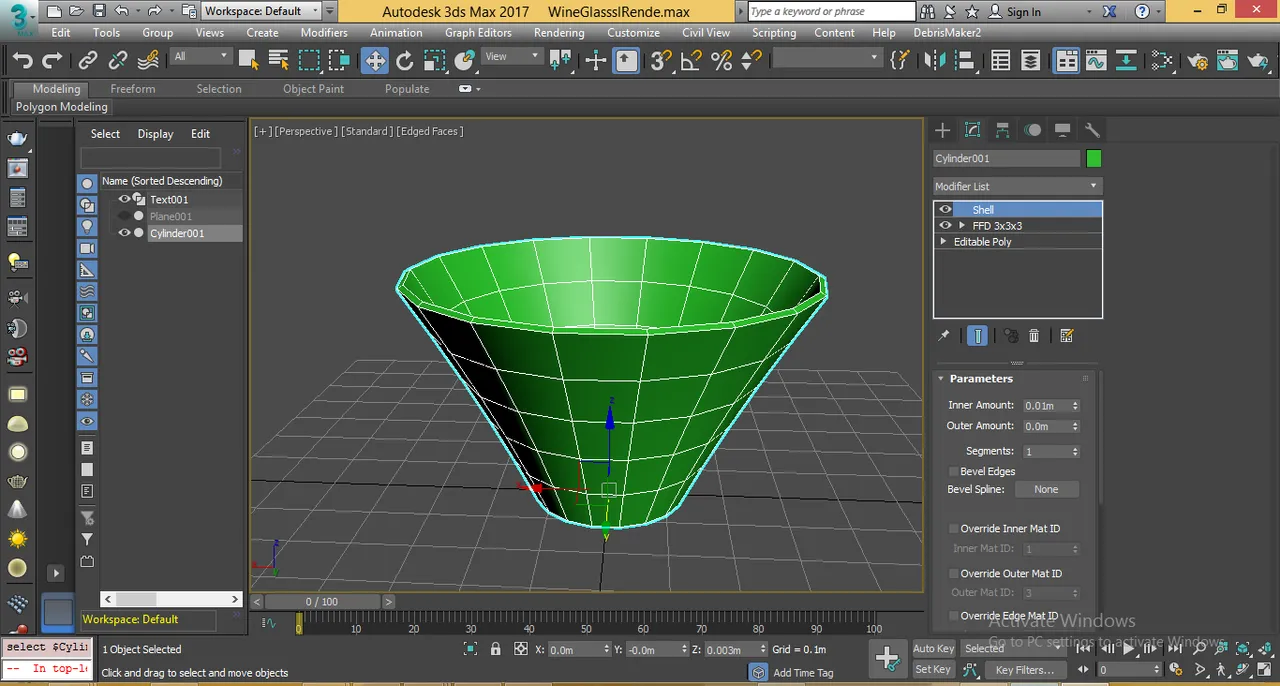Open the Animation menu
The image size is (1280, 686).
396,33
